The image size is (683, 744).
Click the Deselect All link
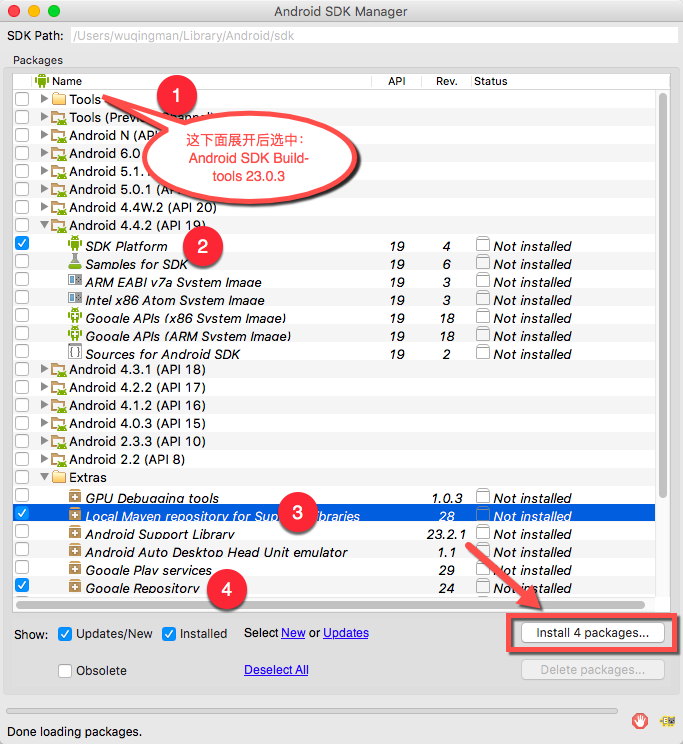click(276, 670)
